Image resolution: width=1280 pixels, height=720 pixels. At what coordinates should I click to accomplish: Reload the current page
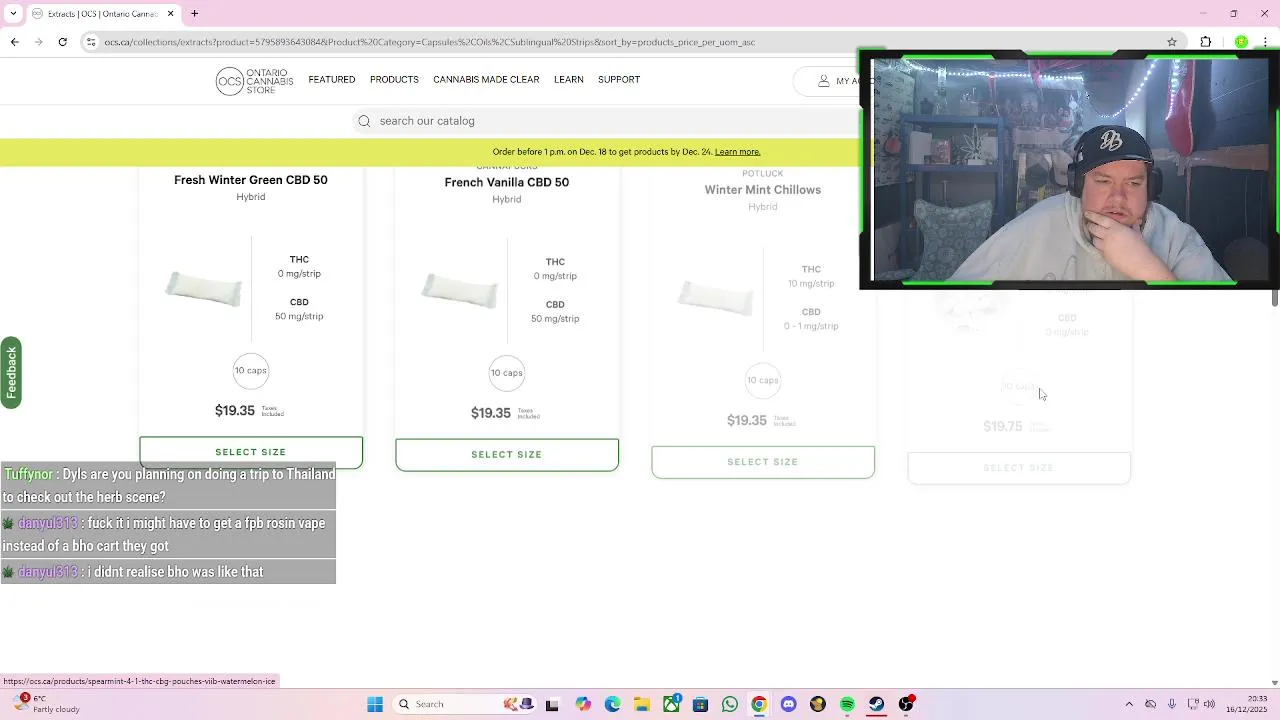[63, 42]
